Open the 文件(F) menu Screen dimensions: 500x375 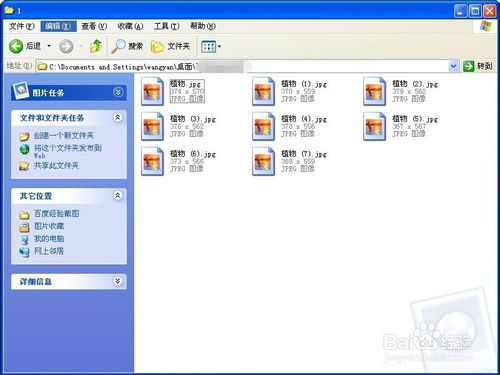coord(21,26)
